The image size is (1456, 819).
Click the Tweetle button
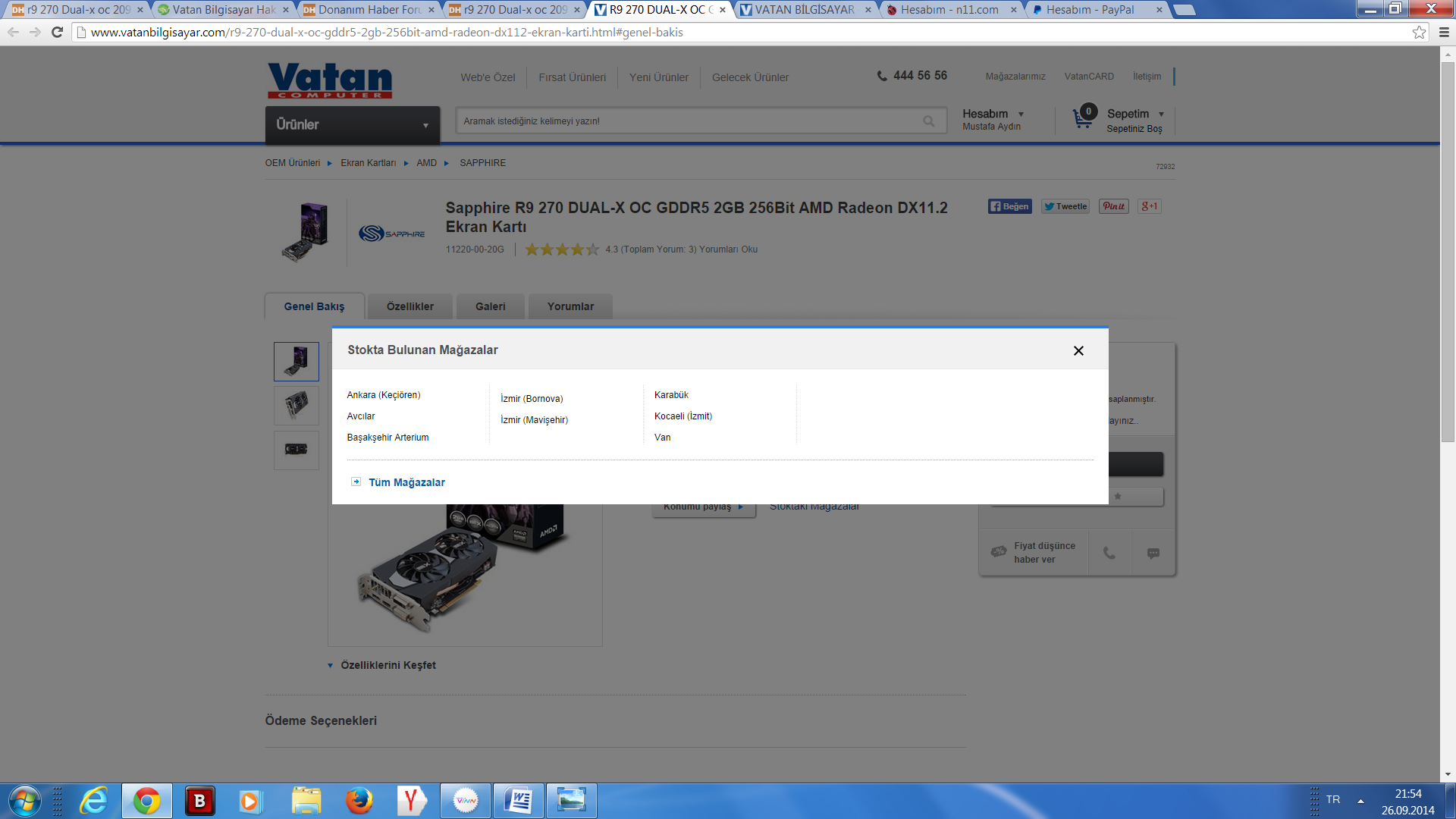point(1065,206)
